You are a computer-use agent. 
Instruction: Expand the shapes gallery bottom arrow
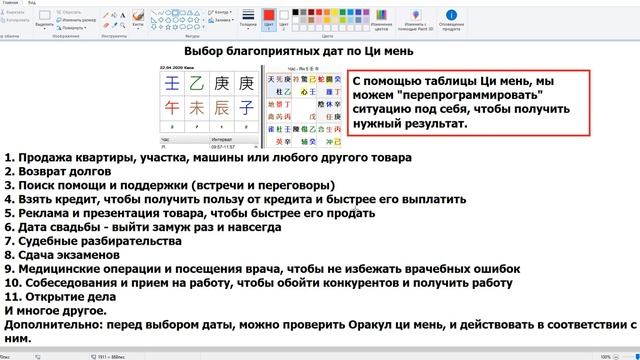(x=204, y=27)
